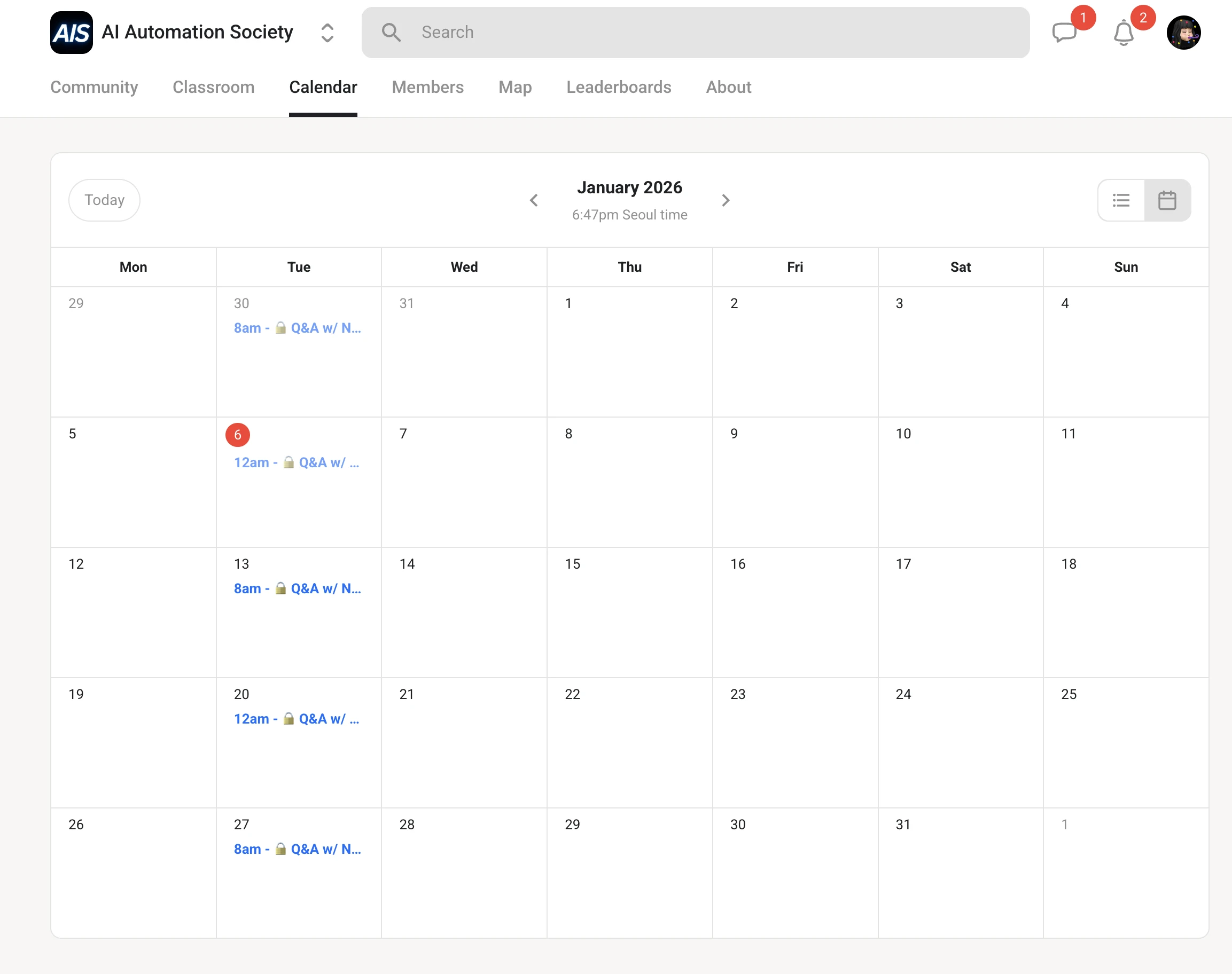Go to previous month arrow

[x=534, y=200]
